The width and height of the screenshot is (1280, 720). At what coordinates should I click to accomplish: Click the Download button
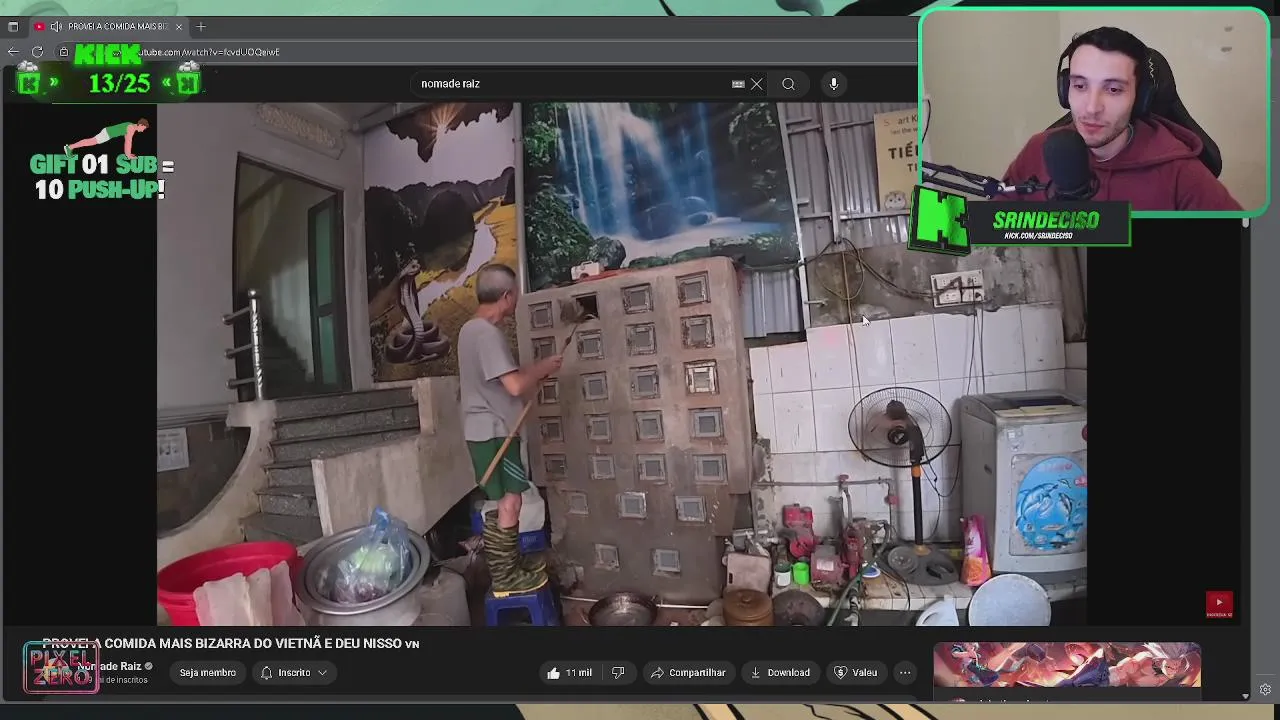coord(780,673)
